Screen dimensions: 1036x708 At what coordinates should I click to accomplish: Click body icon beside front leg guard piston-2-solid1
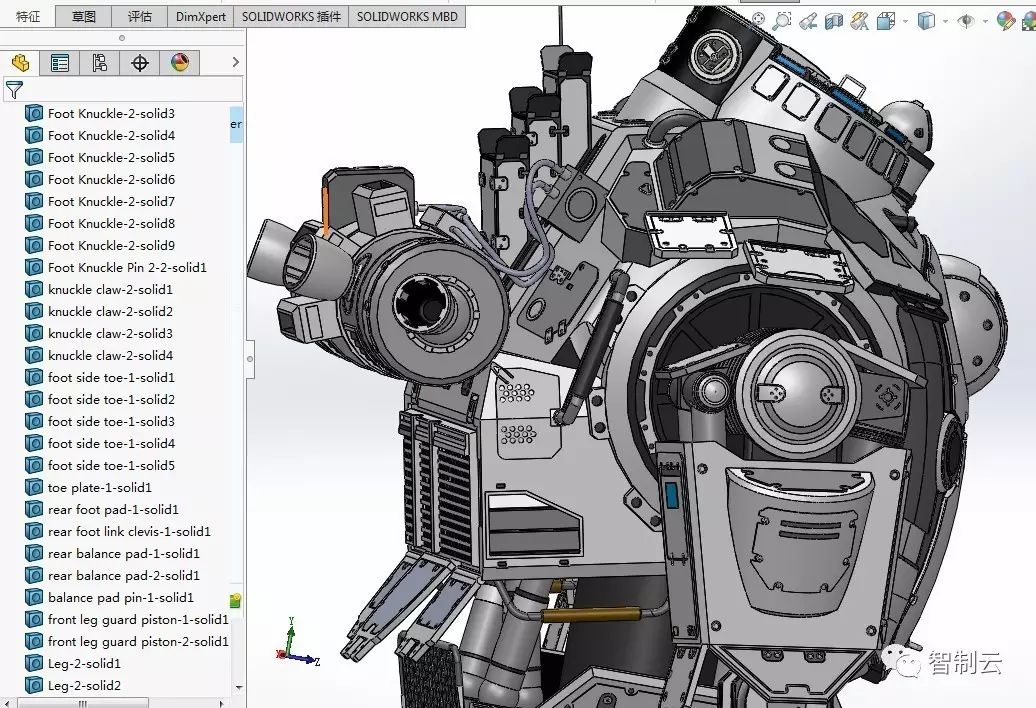tap(34, 641)
